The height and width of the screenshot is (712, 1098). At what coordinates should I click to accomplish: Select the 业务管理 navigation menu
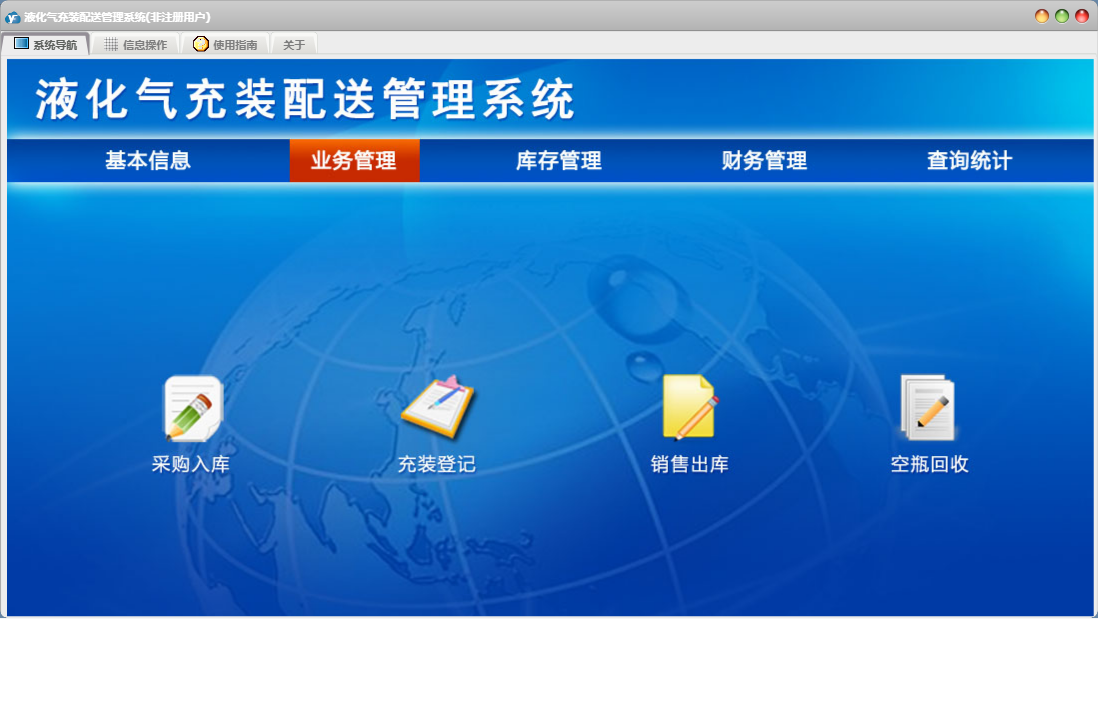click(354, 160)
